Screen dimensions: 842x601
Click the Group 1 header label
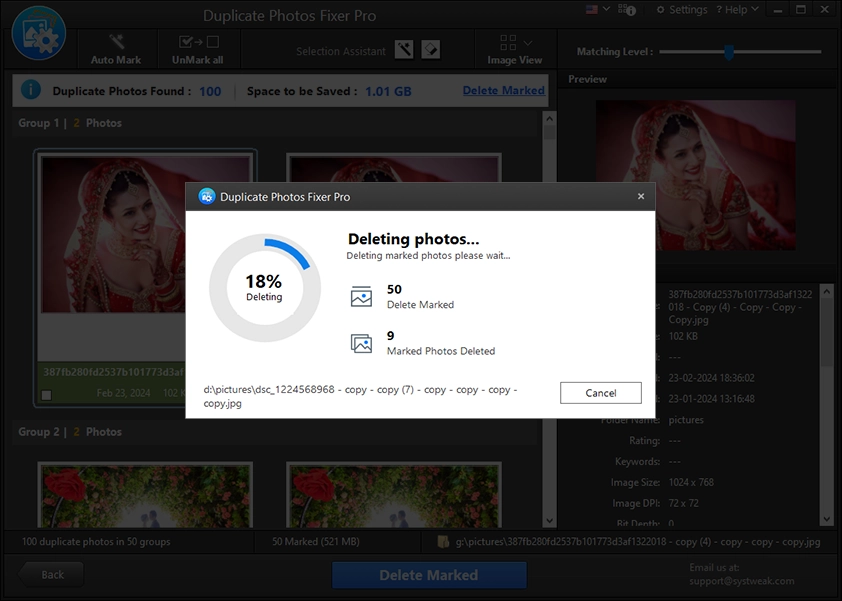pyautogui.click(x=70, y=123)
